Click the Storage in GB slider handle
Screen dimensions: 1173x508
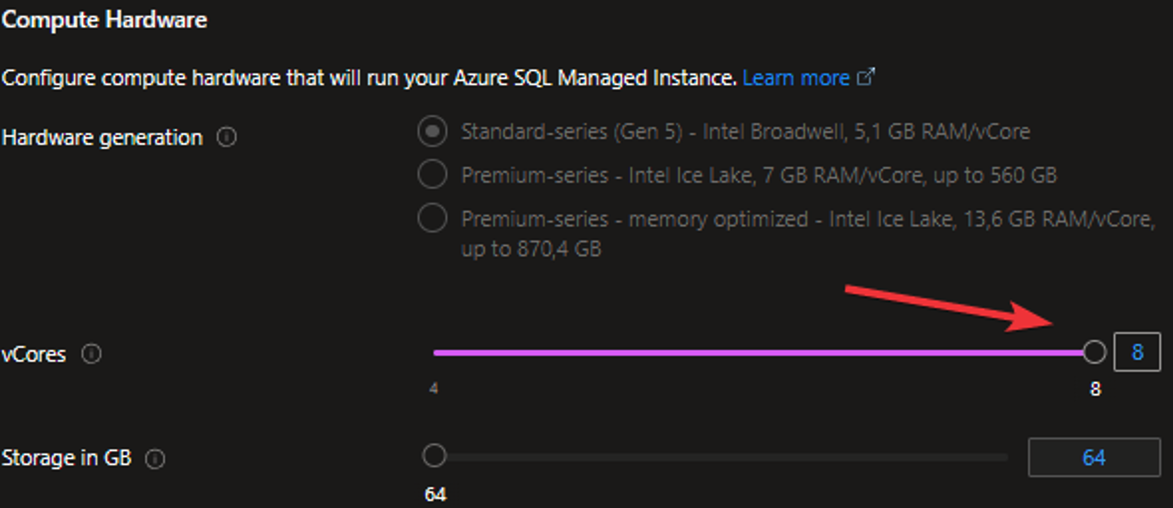pyautogui.click(x=434, y=456)
